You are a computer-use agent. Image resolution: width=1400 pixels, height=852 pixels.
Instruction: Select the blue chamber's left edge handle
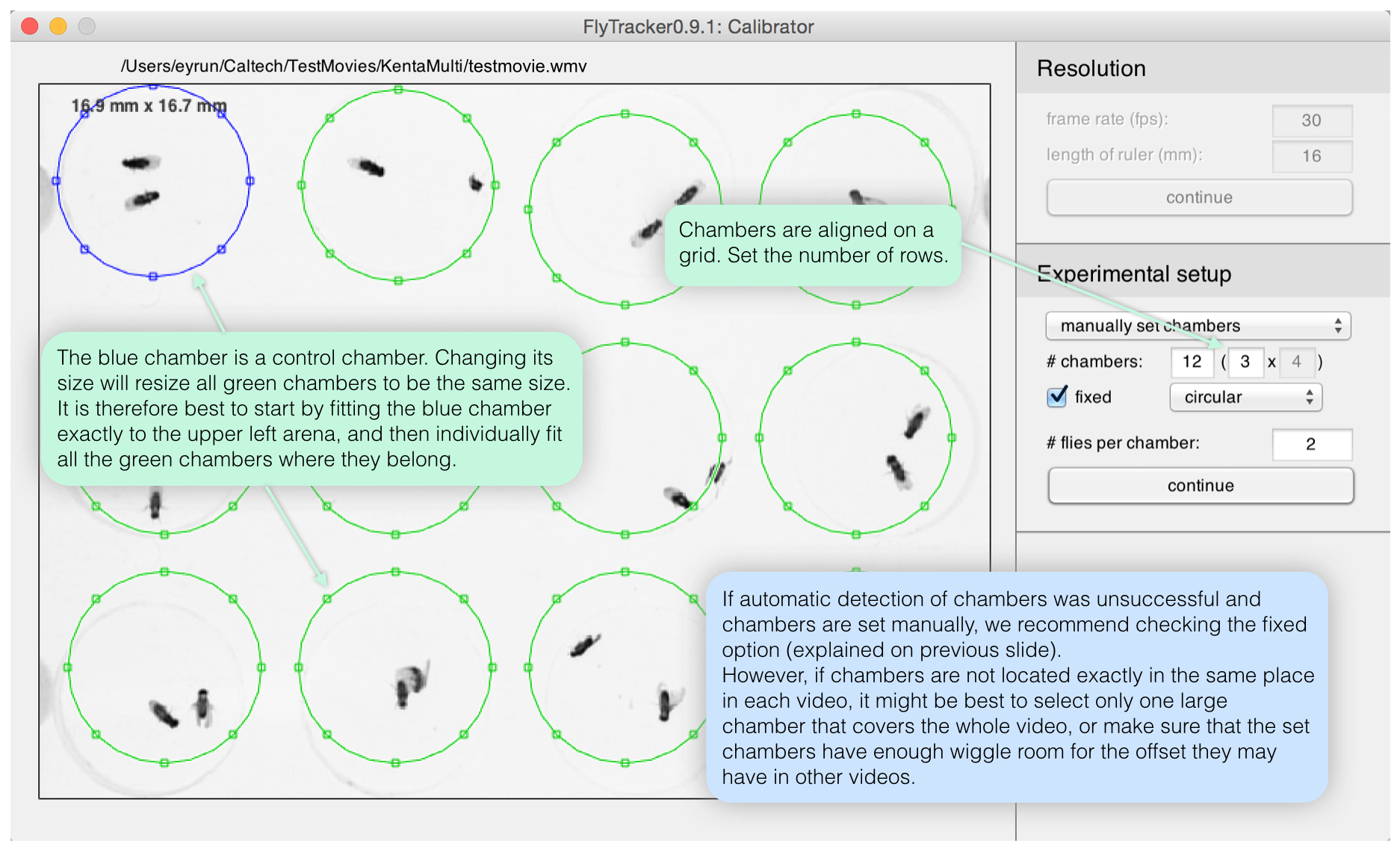point(56,181)
